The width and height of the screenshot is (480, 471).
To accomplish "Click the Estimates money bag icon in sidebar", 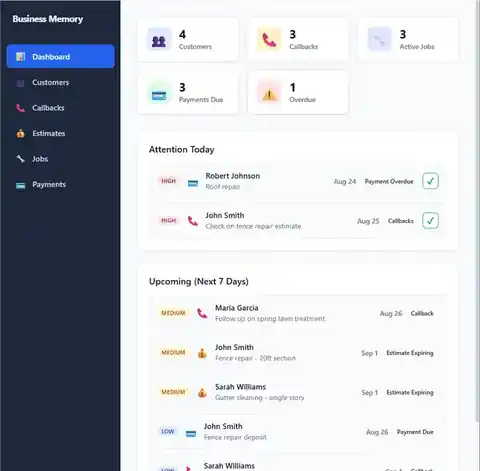I will (x=21, y=133).
